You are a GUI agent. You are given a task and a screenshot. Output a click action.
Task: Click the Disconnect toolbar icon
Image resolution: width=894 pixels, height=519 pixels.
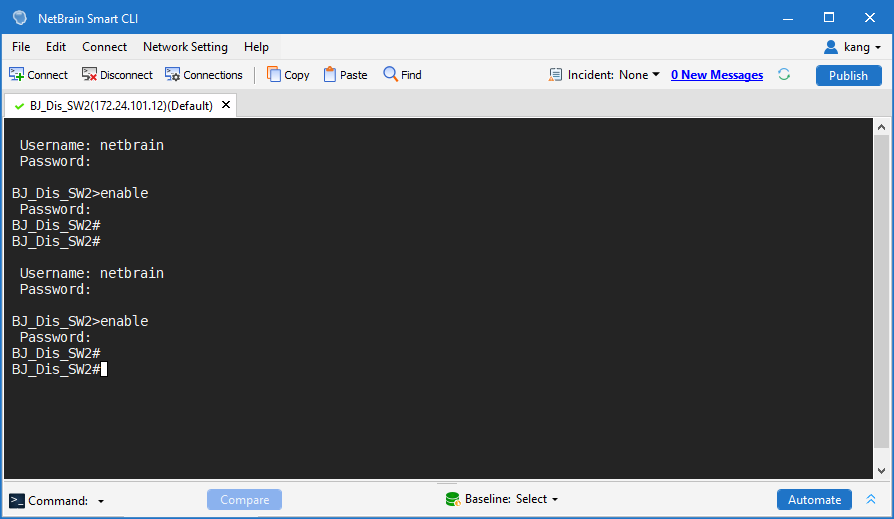click(89, 75)
